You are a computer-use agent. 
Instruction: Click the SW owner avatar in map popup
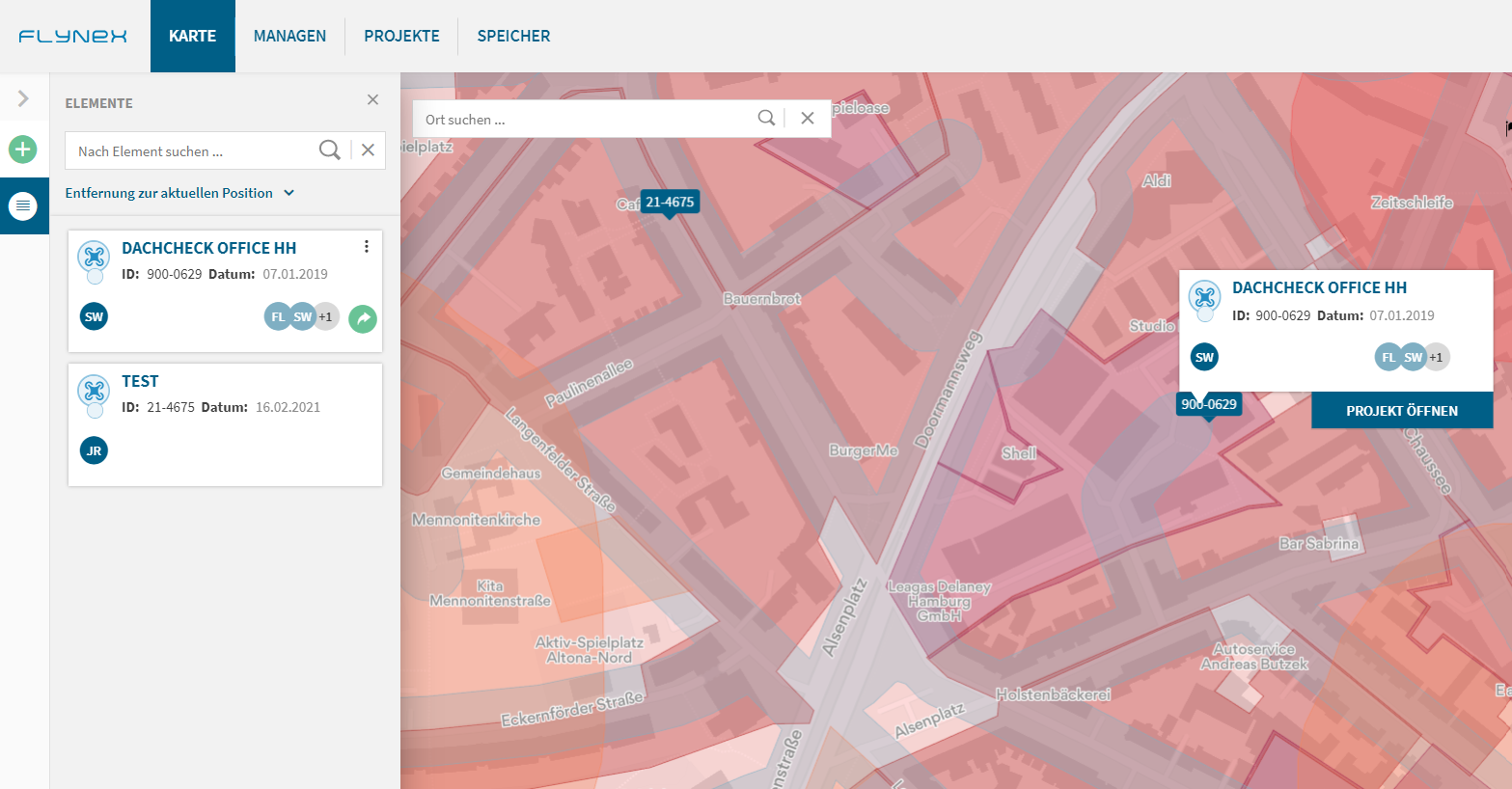tap(1204, 357)
